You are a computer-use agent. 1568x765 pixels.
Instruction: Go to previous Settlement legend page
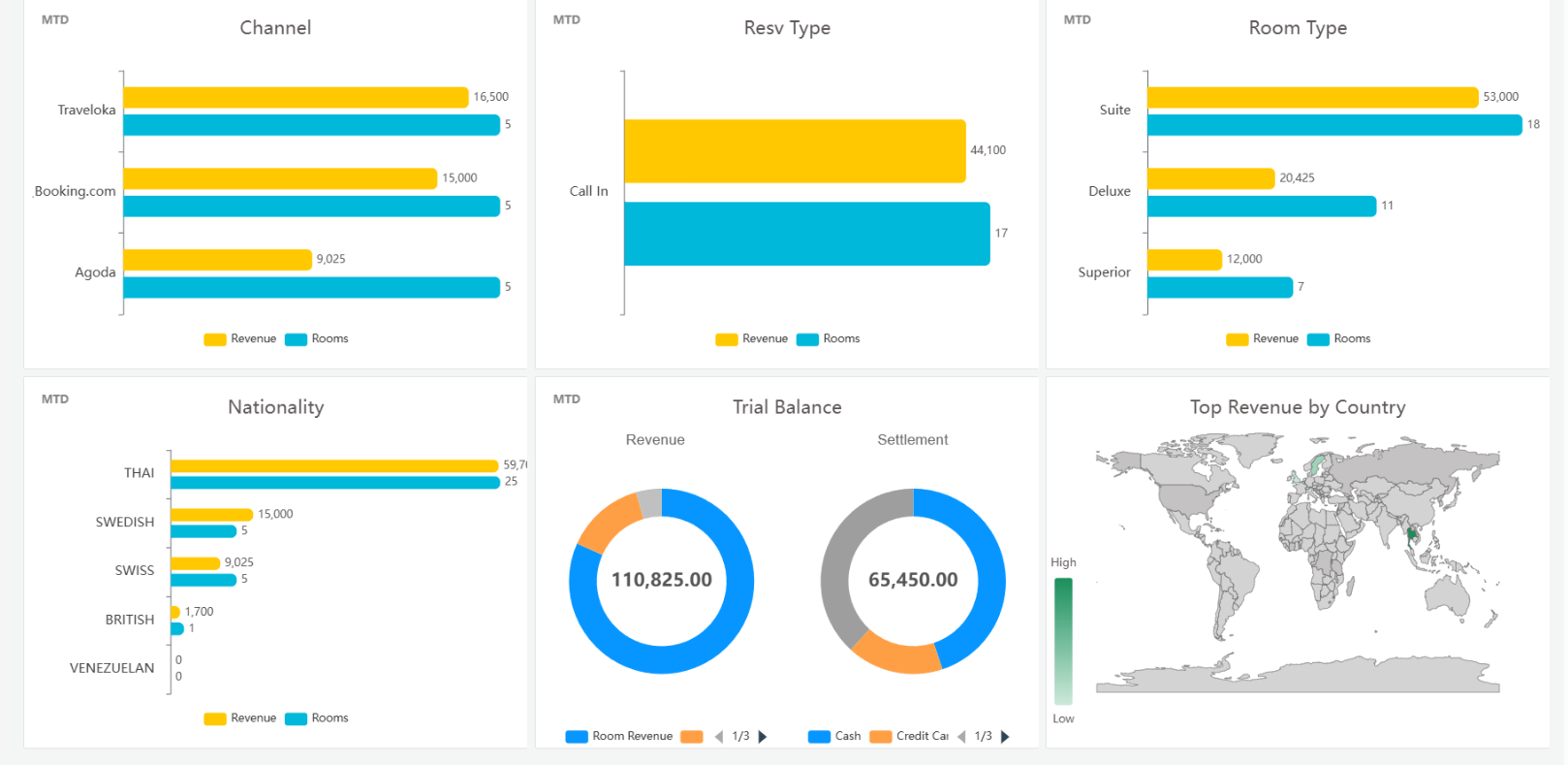pyautogui.click(x=961, y=737)
